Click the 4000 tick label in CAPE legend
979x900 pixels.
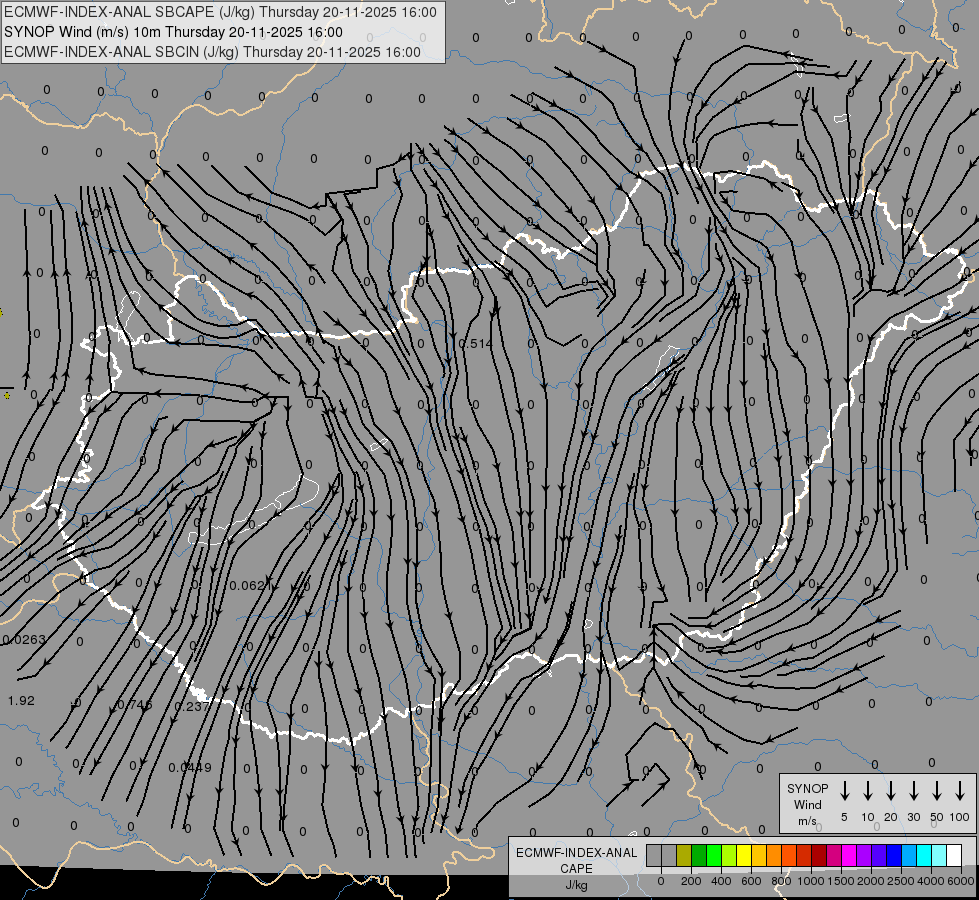coord(931,881)
